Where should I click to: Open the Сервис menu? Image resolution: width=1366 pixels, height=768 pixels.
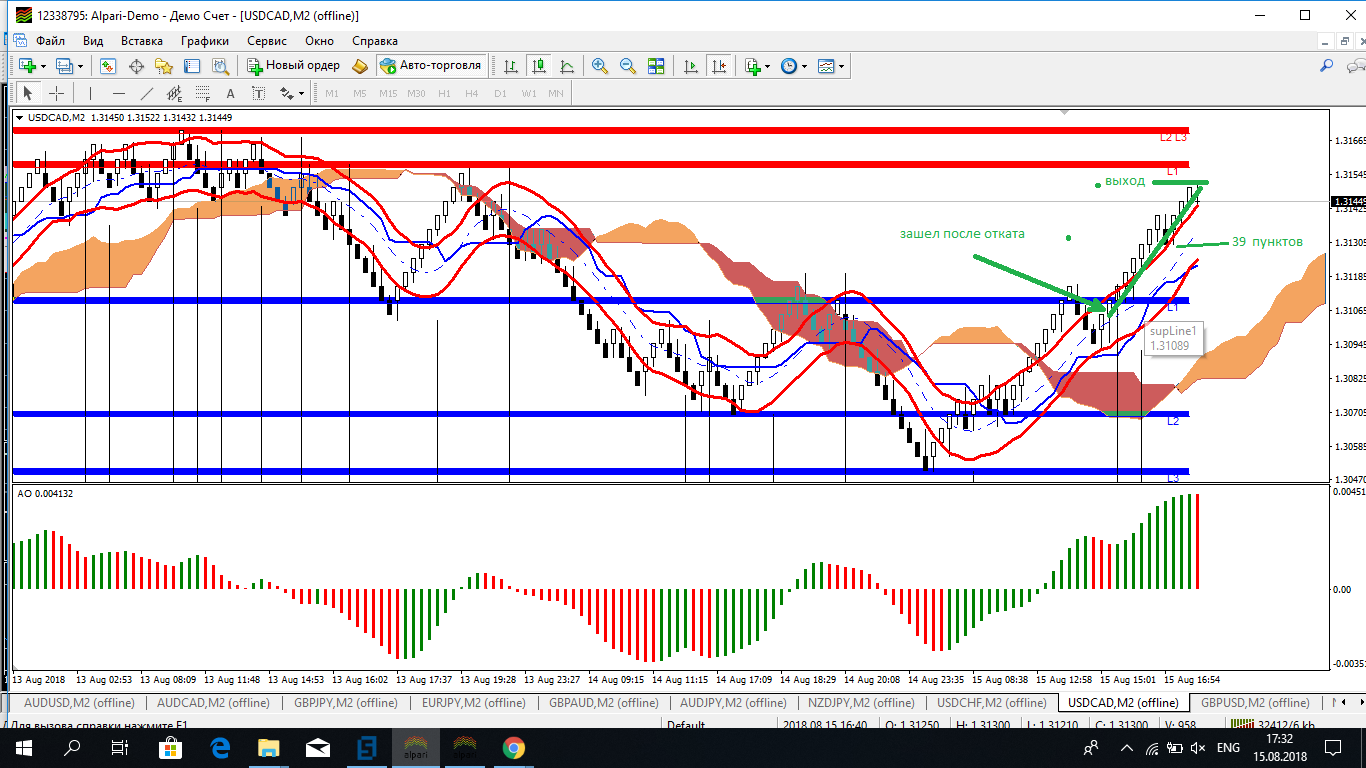[267, 41]
